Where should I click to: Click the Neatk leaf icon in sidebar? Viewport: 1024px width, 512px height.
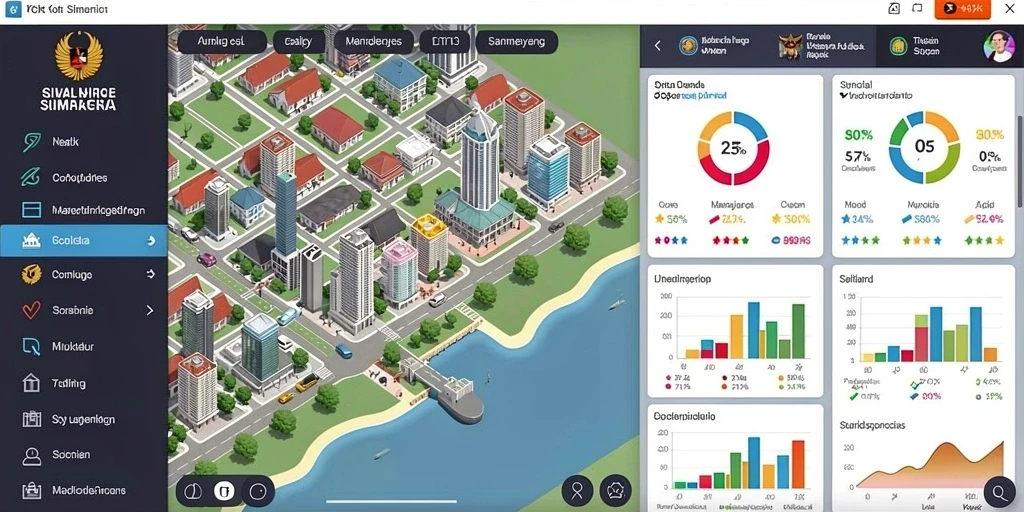[31, 142]
